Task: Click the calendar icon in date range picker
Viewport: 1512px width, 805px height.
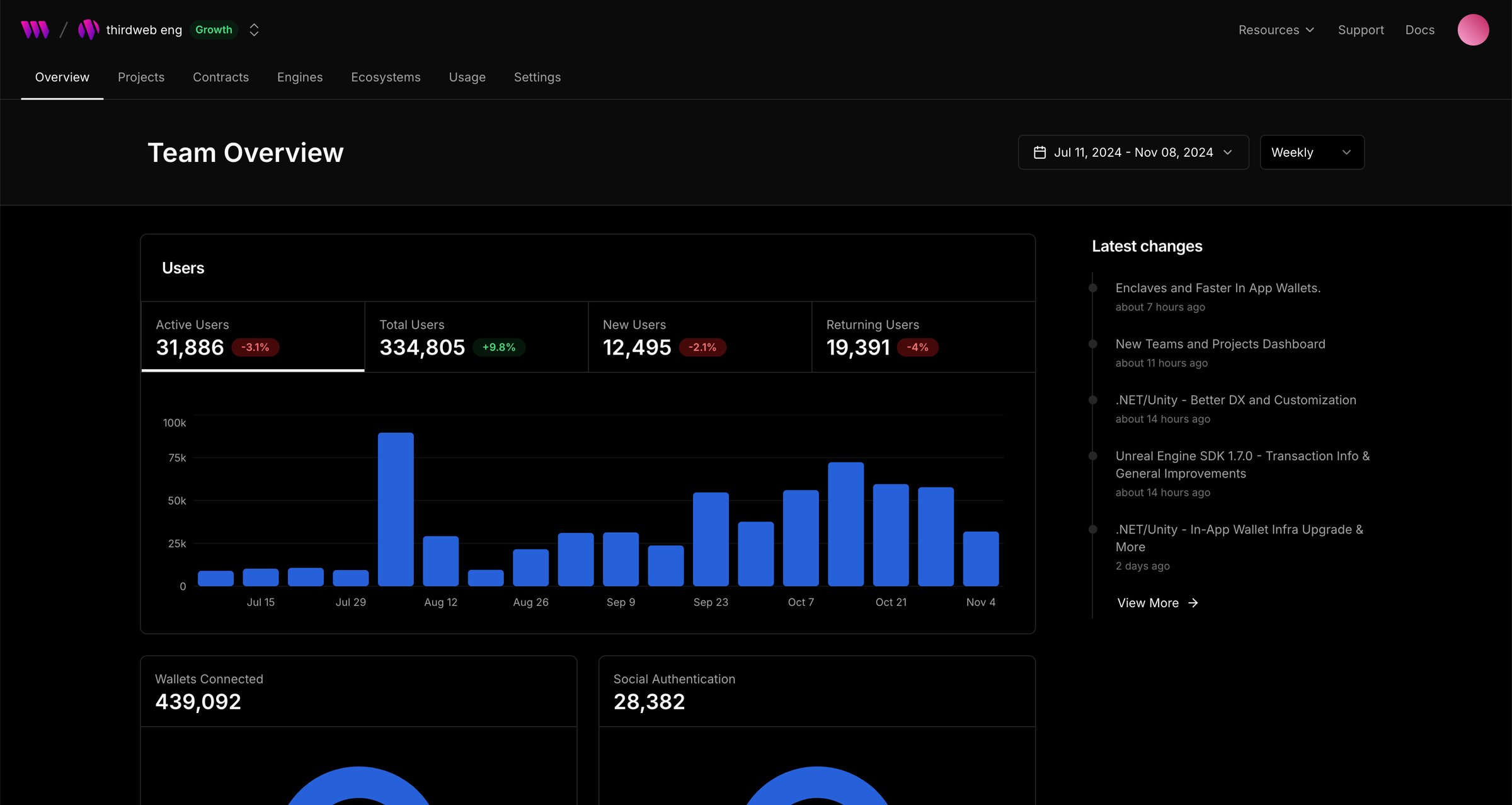Action: pos(1040,152)
